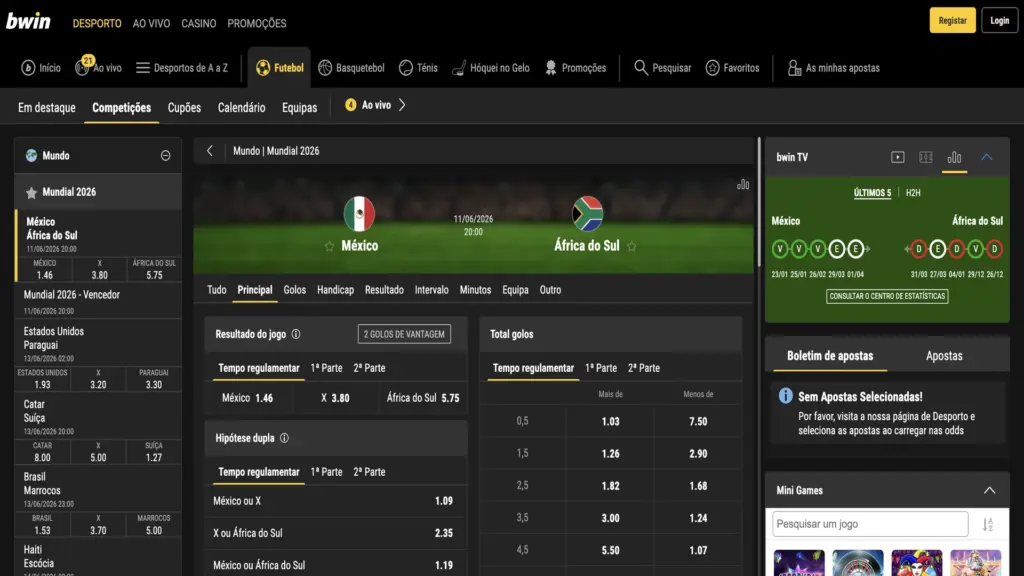1024x576 pixels.
Task: Open bwin TV video player icon
Action: 897,157
